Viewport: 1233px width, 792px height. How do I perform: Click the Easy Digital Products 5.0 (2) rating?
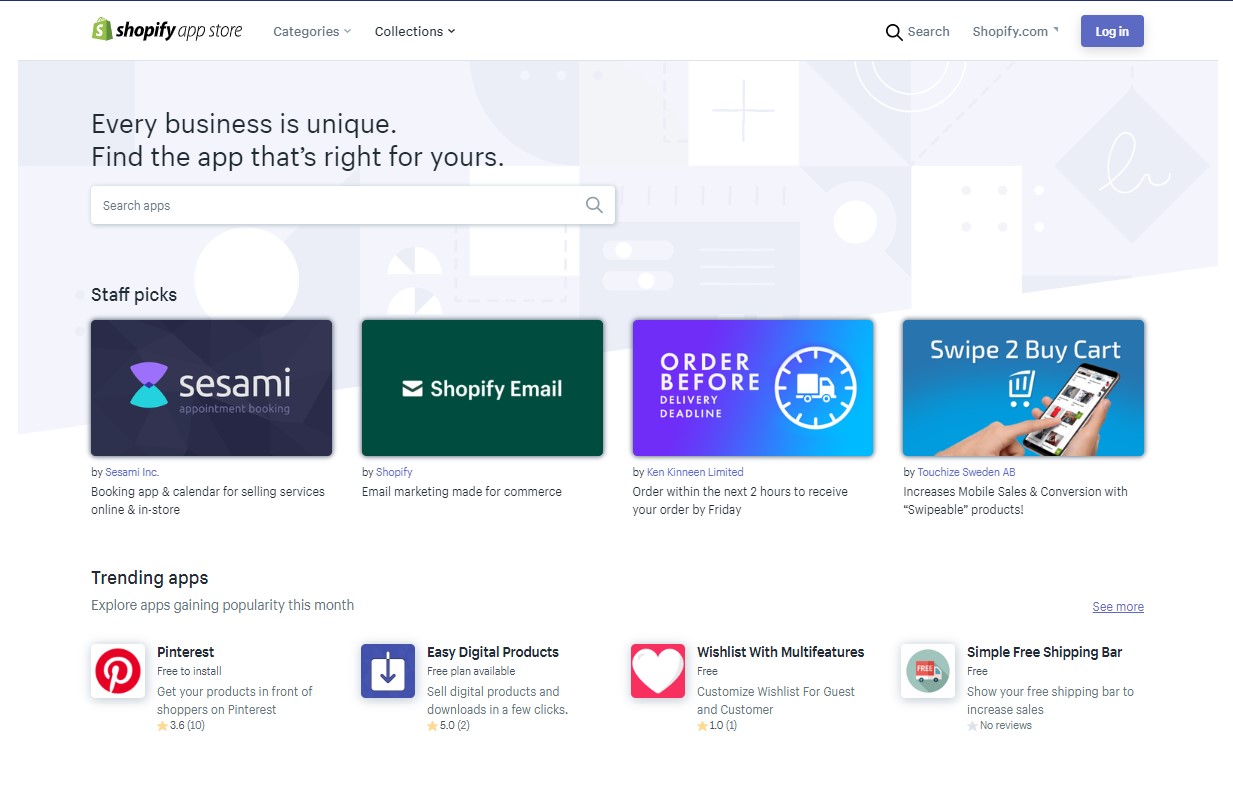pyautogui.click(x=449, y=726)
